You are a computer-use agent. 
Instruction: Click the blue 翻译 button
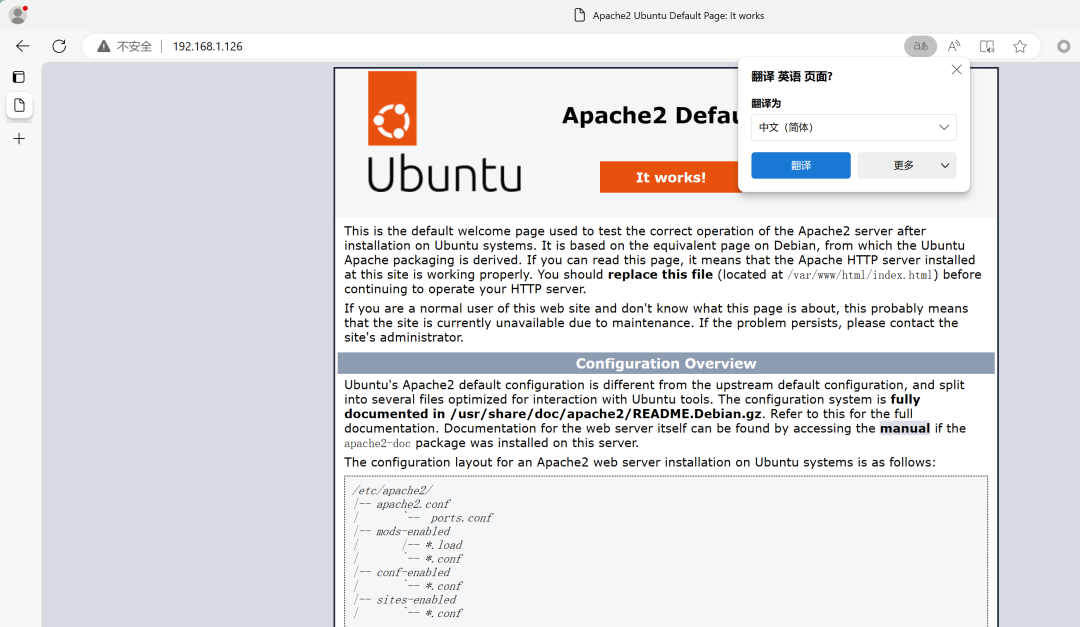tap(800, 165)
